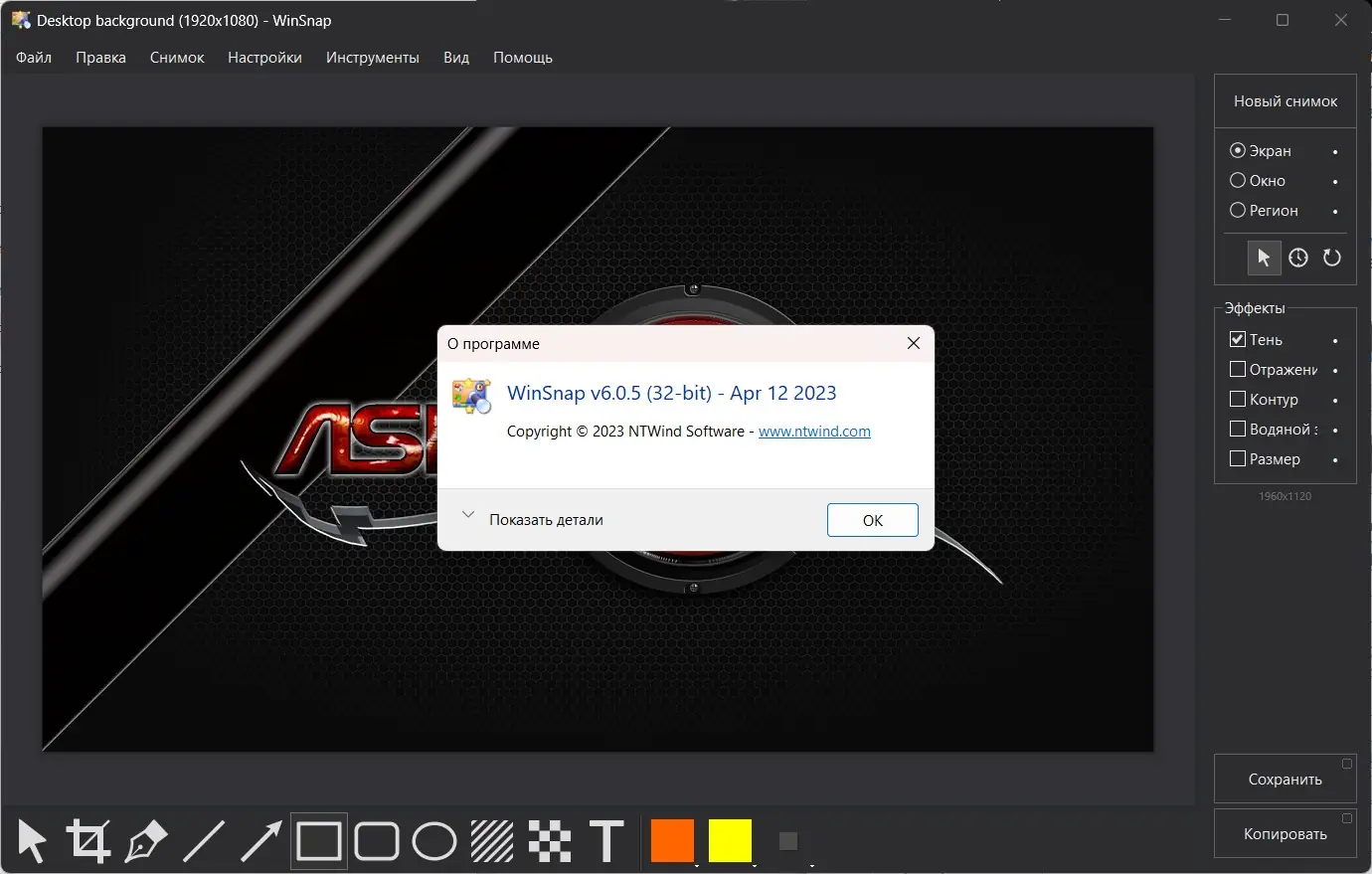Click the Копировать button
Image resolution: width=1372 pixels, height=874 pixels.
tap(1286, 833)
